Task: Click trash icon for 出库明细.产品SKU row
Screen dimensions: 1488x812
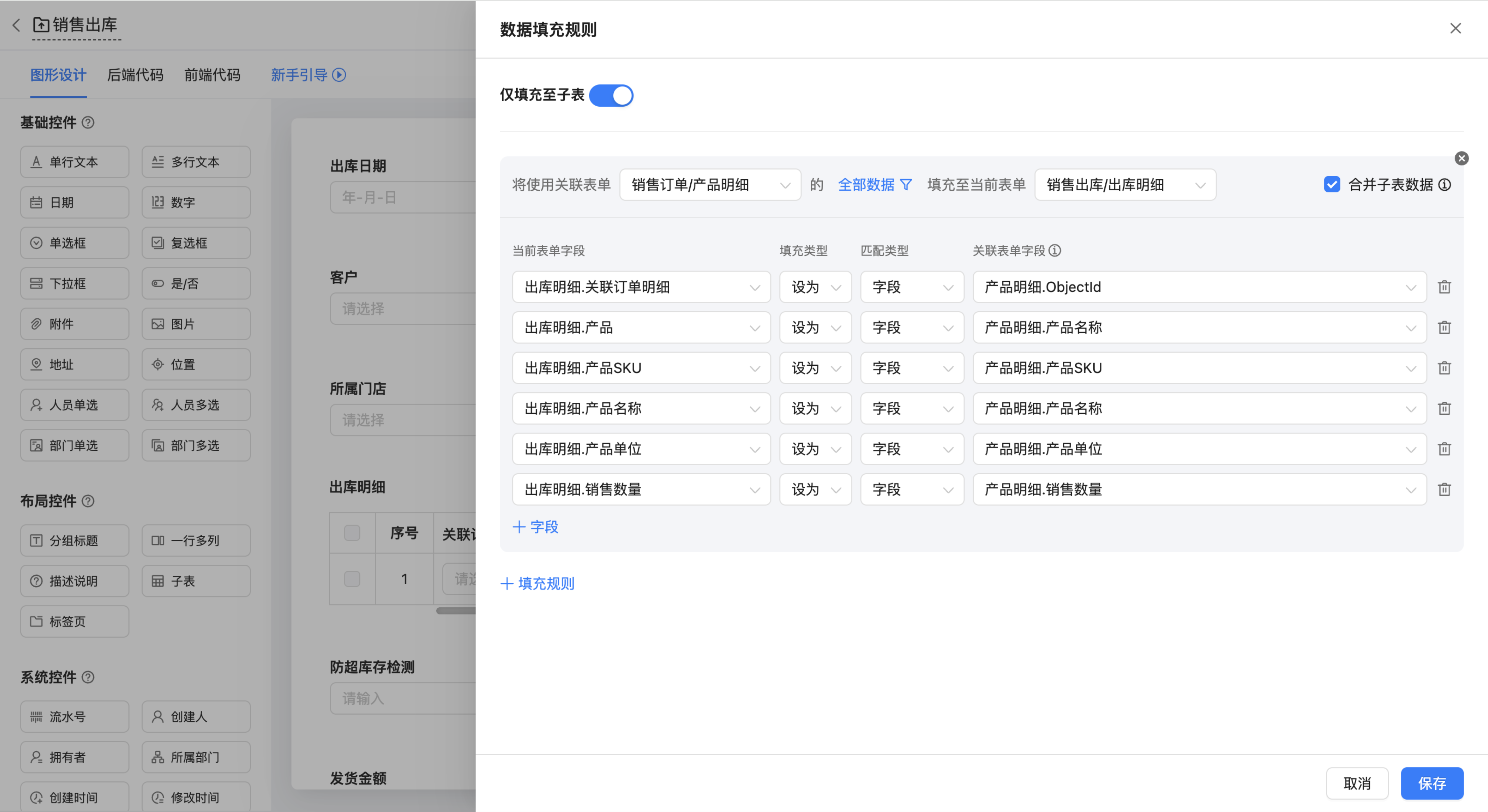Action: coord(1444,368)
